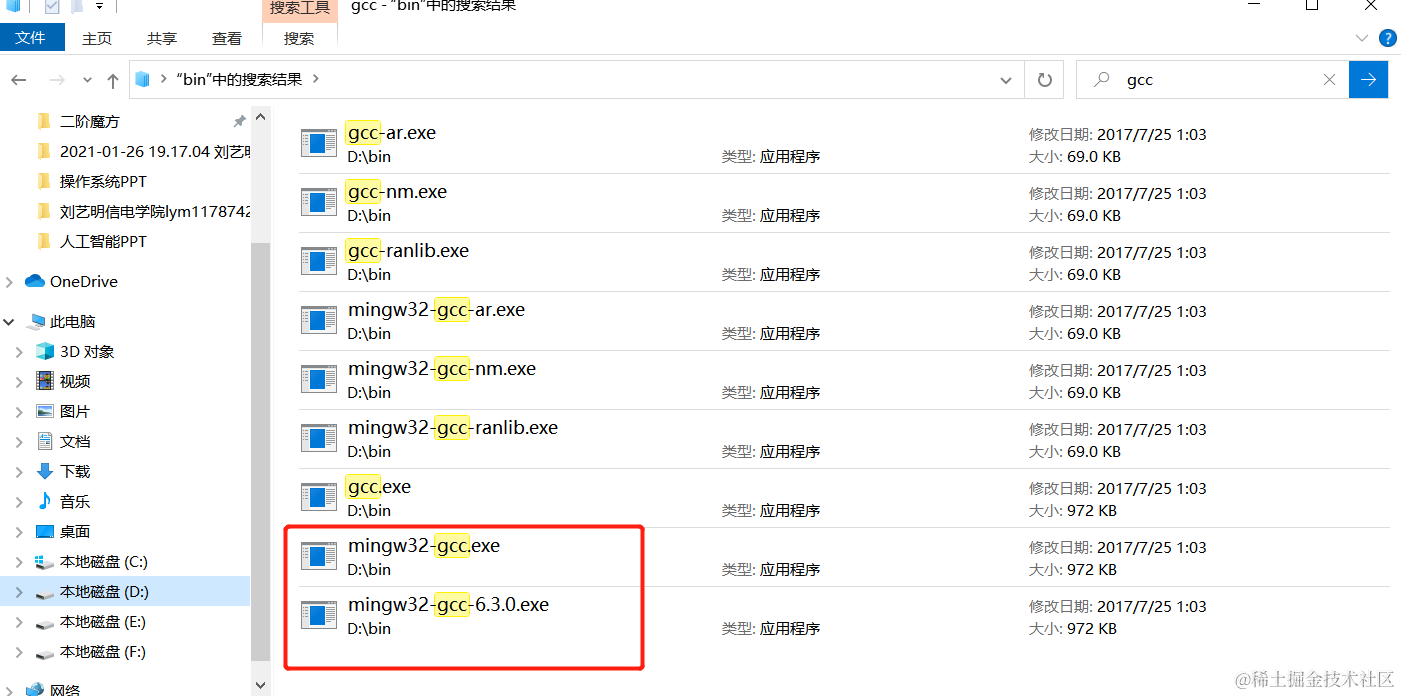The width and height of the screenshot is (1401, 696).
Task: Select the gcc.exe file icon
Action: (319, 497)
